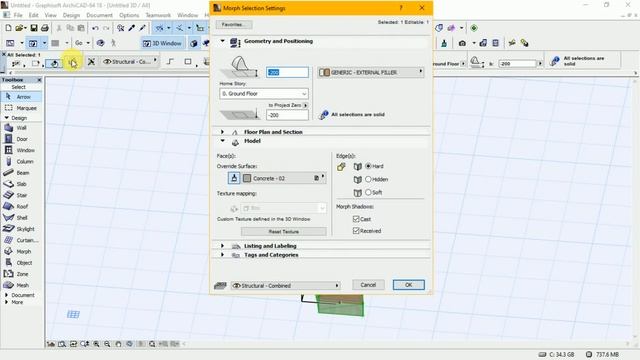The width and height of the screenshot is (640, 360).
Task: Collapse the Model section
Action: [222, 141]
